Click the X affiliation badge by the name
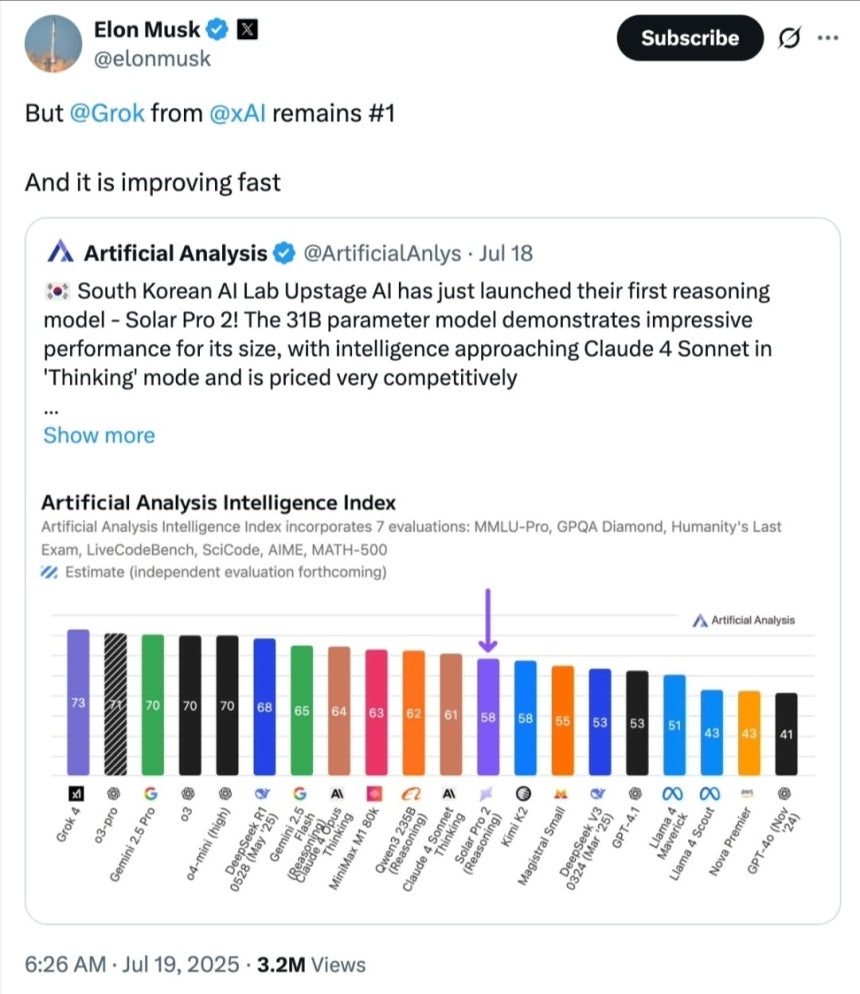The image size is (860, 994). pos(247,29)
